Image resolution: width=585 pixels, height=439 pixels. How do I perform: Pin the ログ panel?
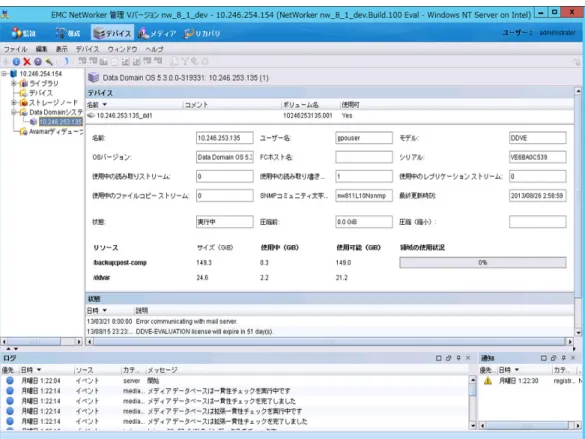click(x=459, y=358)
